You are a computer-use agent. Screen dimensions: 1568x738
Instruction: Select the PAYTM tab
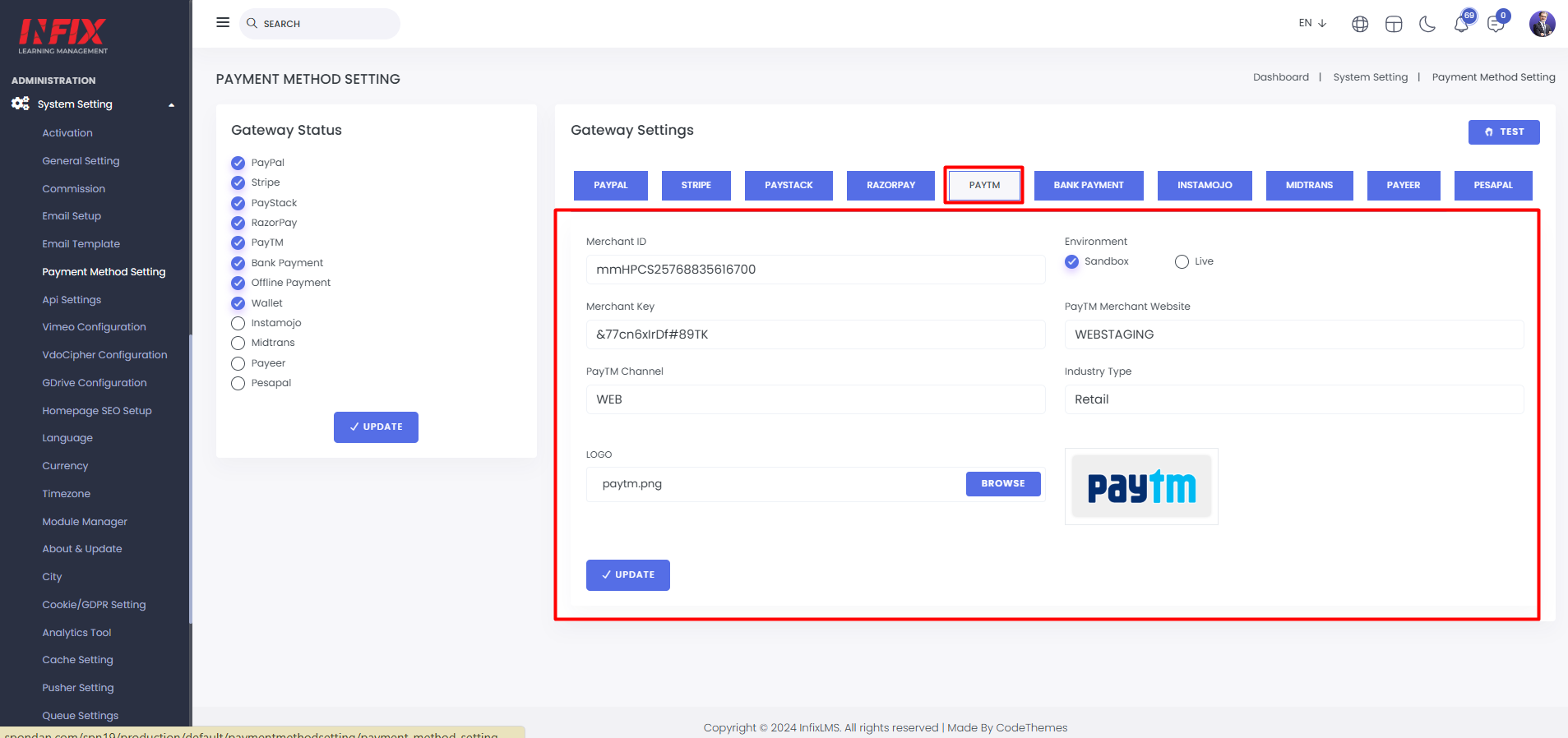point(984,186)
